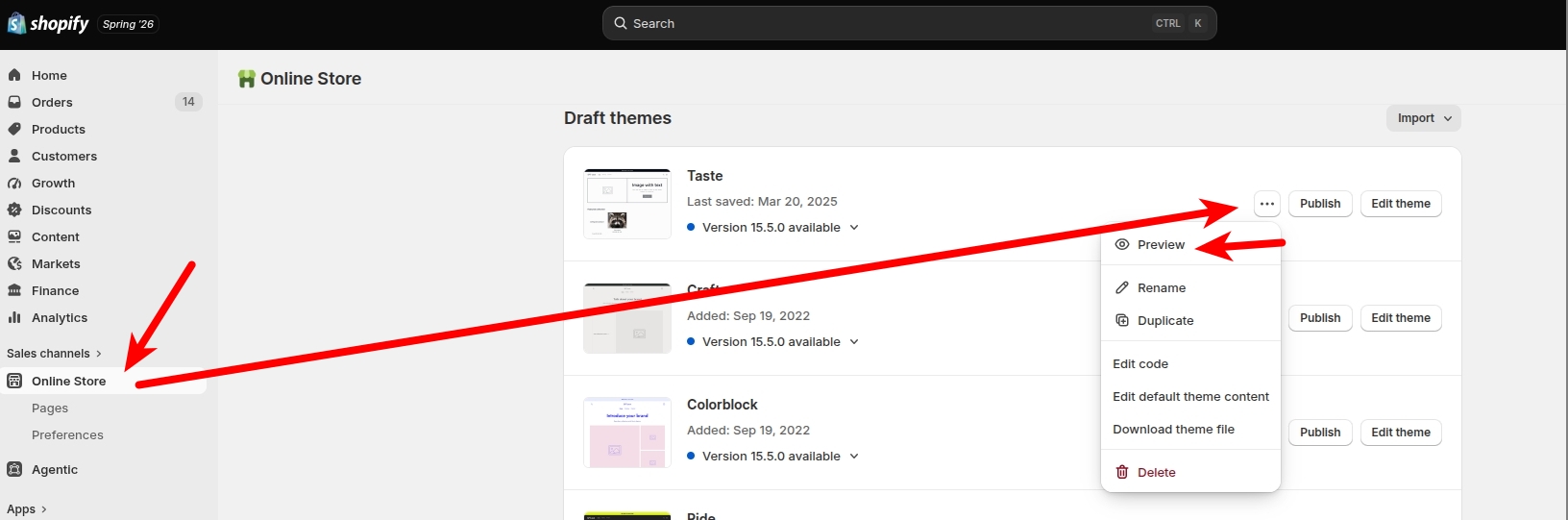Click Edit theme for Taste

point(1401,204)
